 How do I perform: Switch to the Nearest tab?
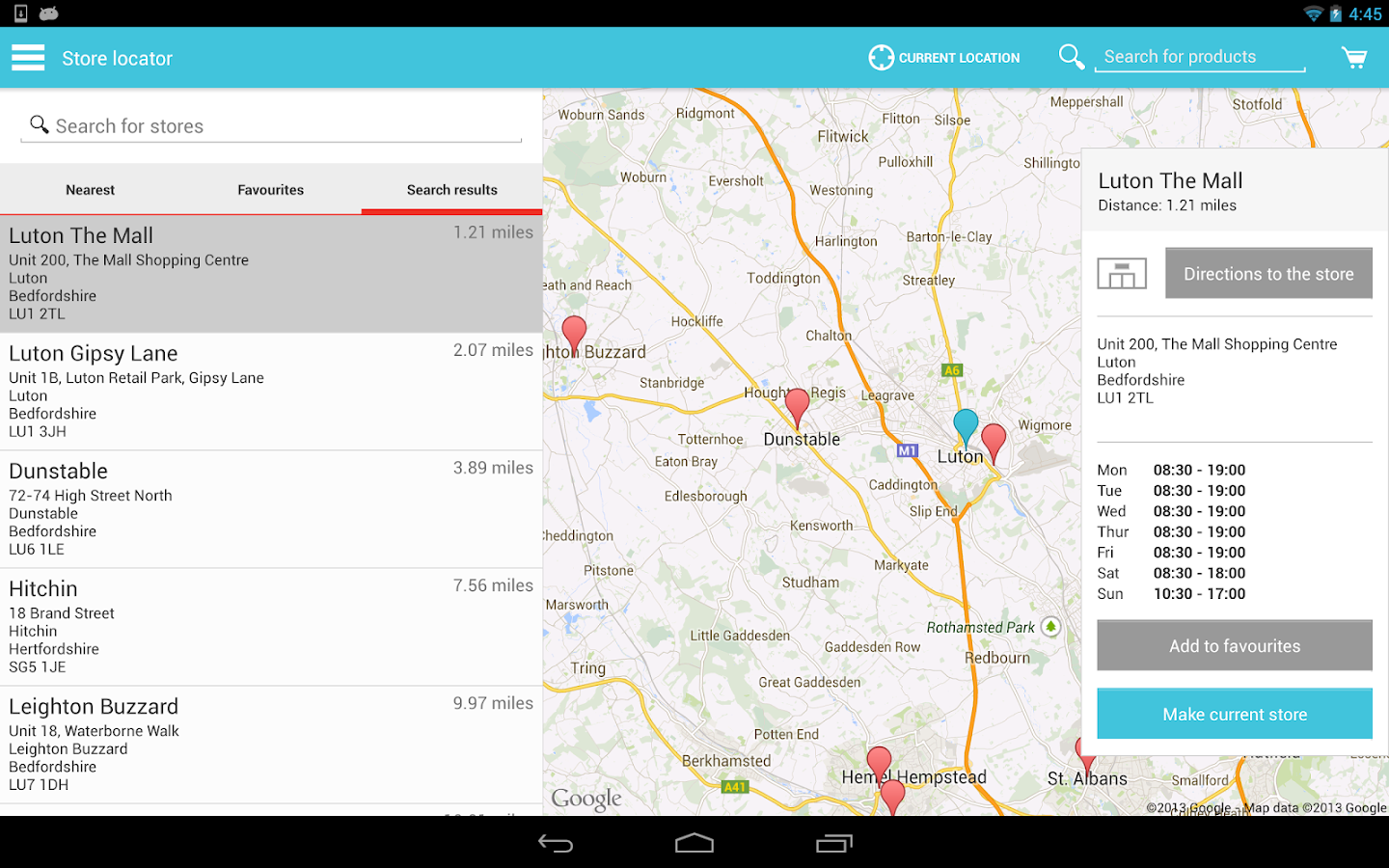[x=90, y=189]
